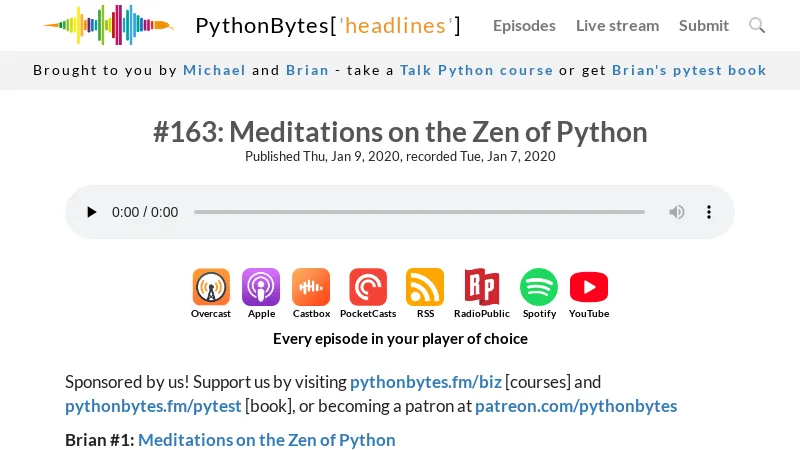Open the RSS feed icon
The height and width of the screenshot is (450, 800).
[425, 287]
